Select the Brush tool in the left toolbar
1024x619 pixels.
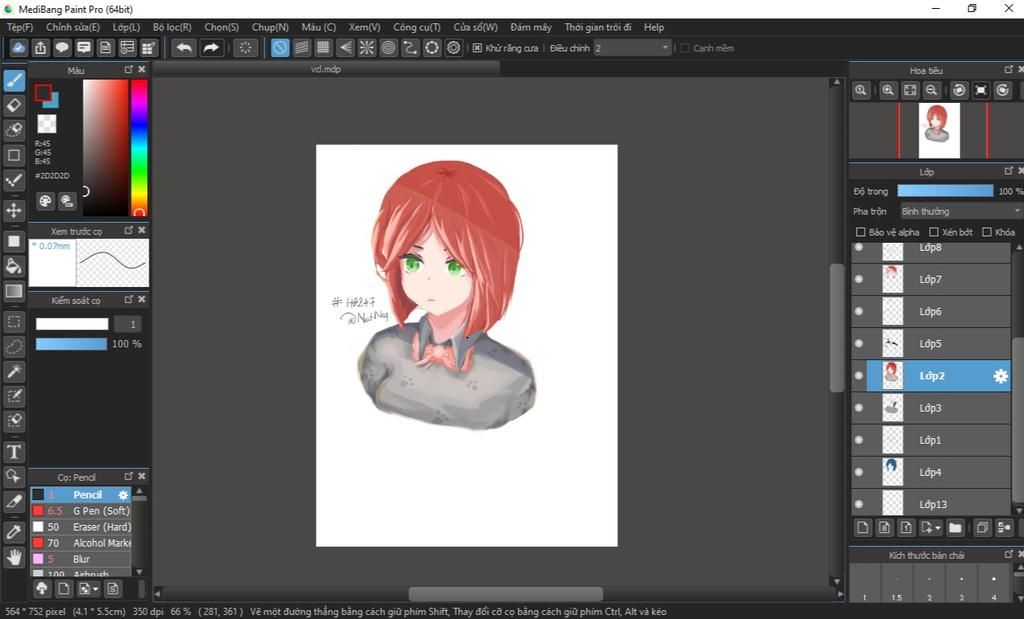[14, 80]
